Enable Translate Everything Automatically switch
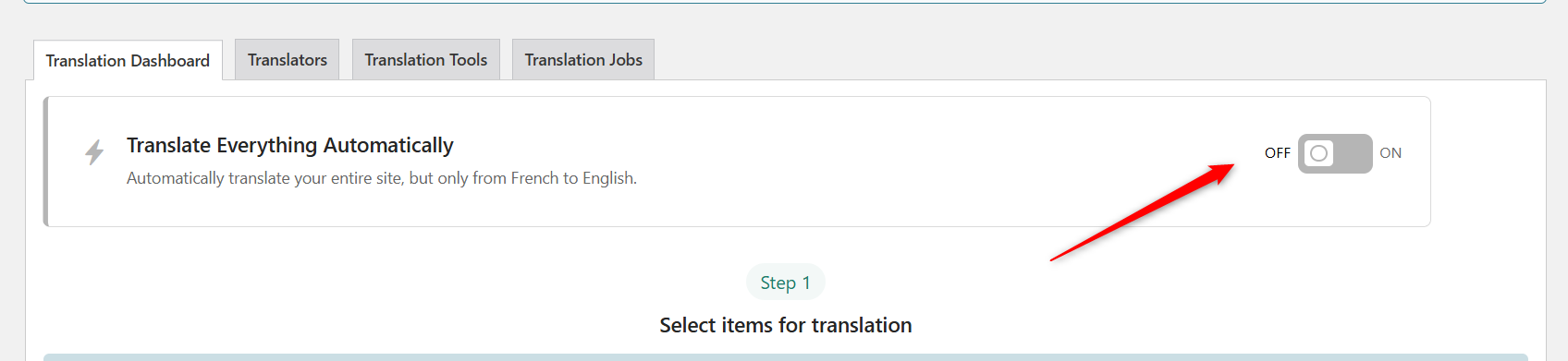 coord(1335,153)
